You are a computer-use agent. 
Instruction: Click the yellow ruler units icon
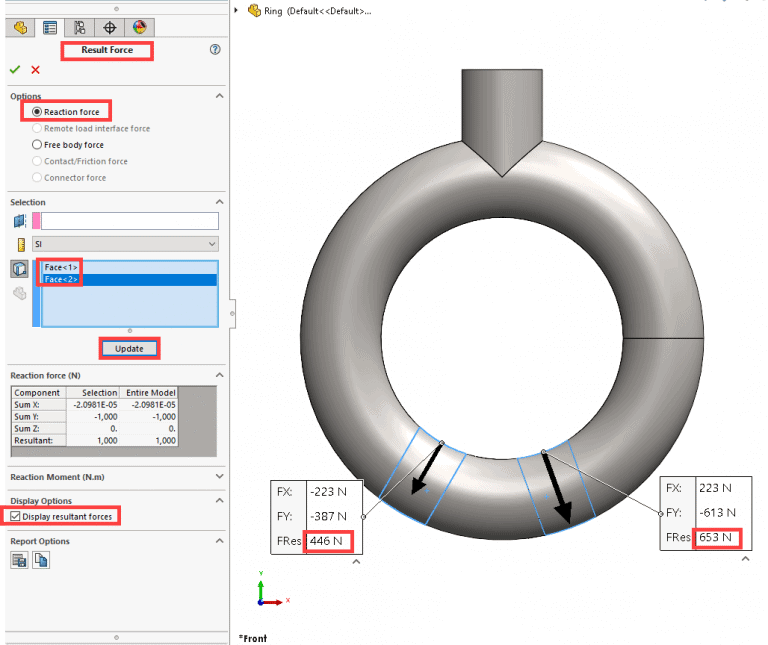[19, 244]
